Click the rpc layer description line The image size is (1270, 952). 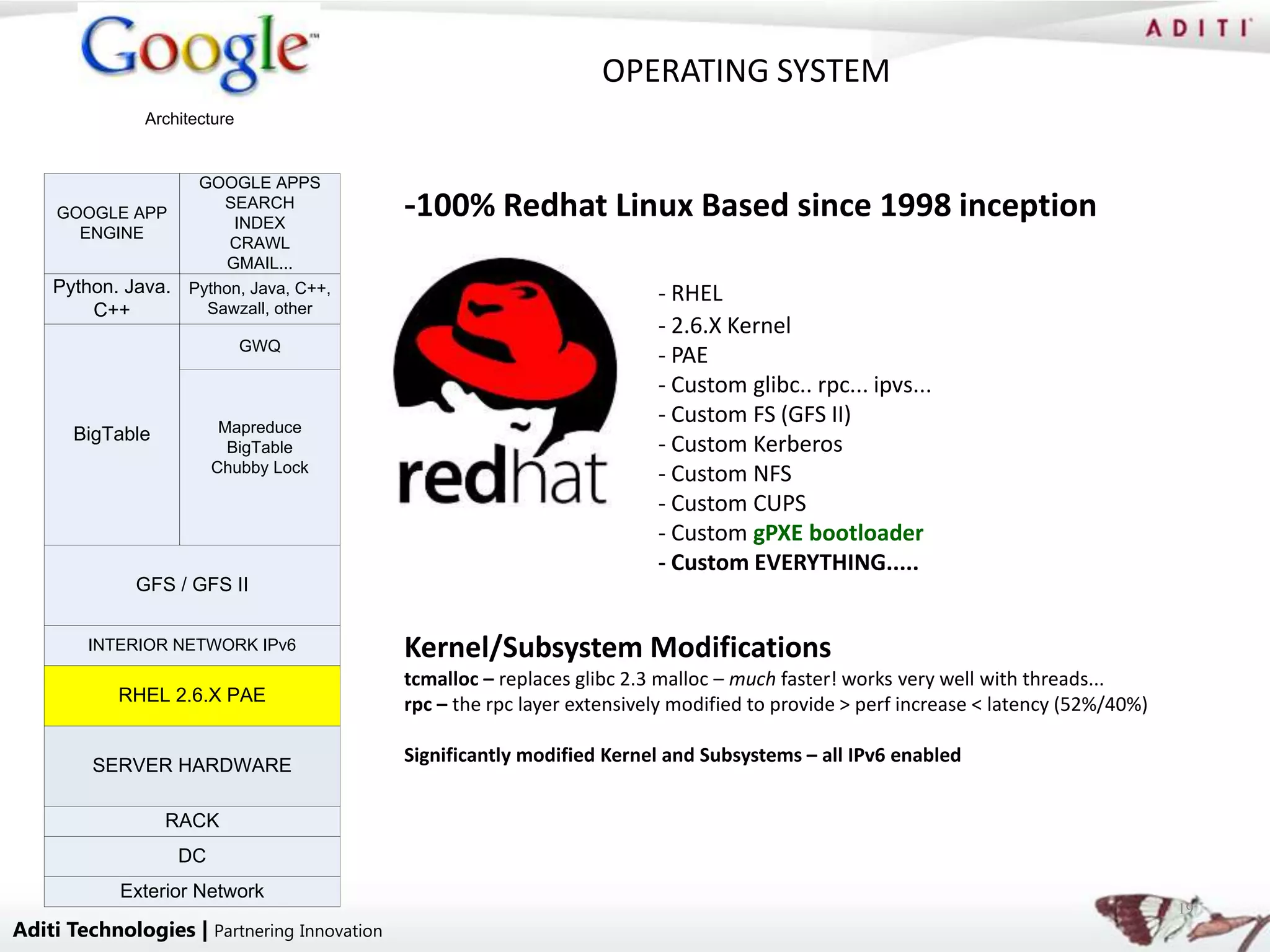[776, 705]
